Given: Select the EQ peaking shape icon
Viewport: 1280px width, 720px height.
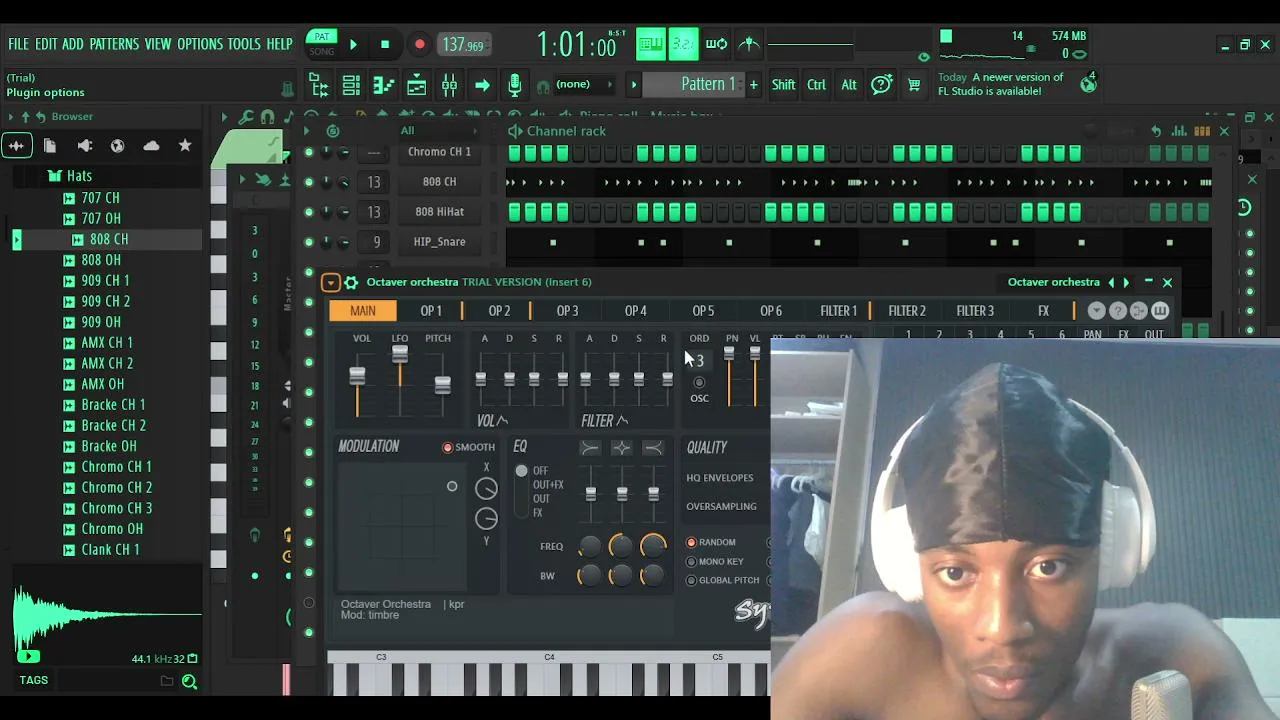Looking at the screenshot, I should coord(621,448).
